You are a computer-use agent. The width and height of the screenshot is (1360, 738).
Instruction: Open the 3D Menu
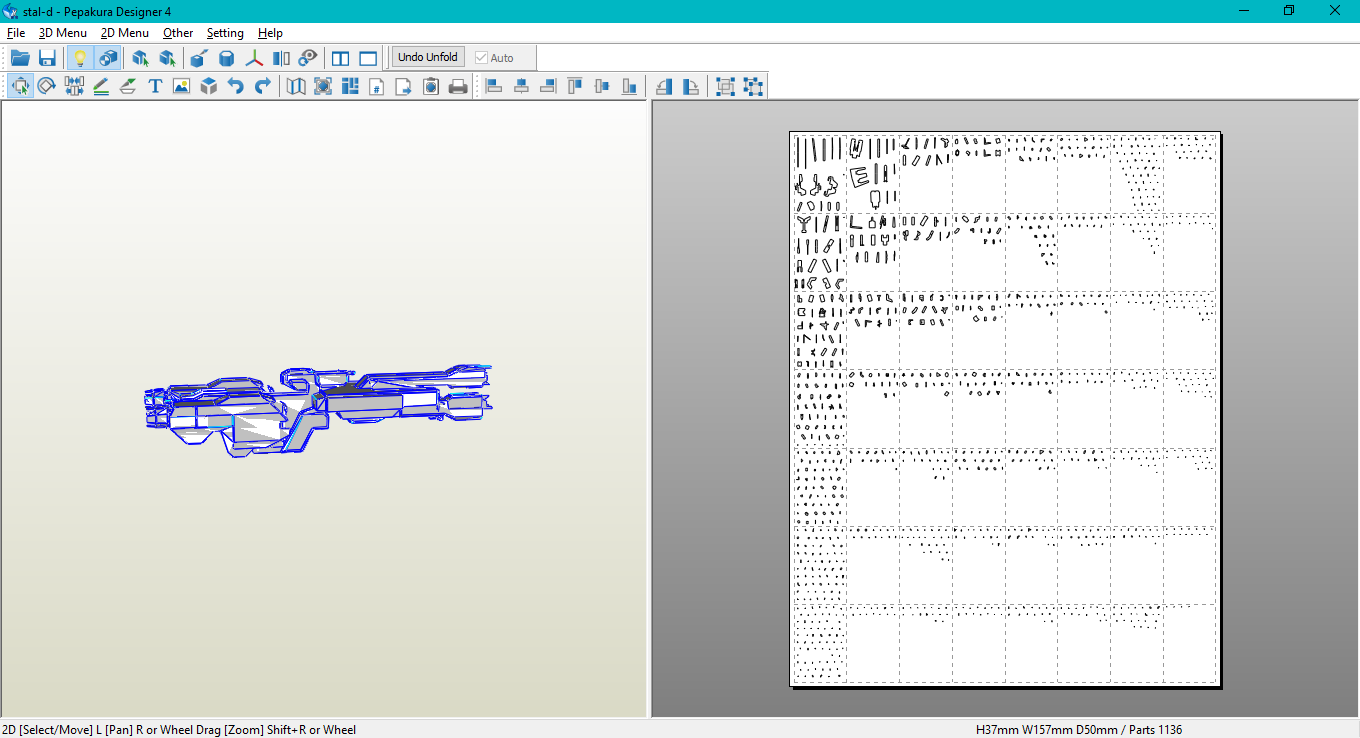[63, 33]
